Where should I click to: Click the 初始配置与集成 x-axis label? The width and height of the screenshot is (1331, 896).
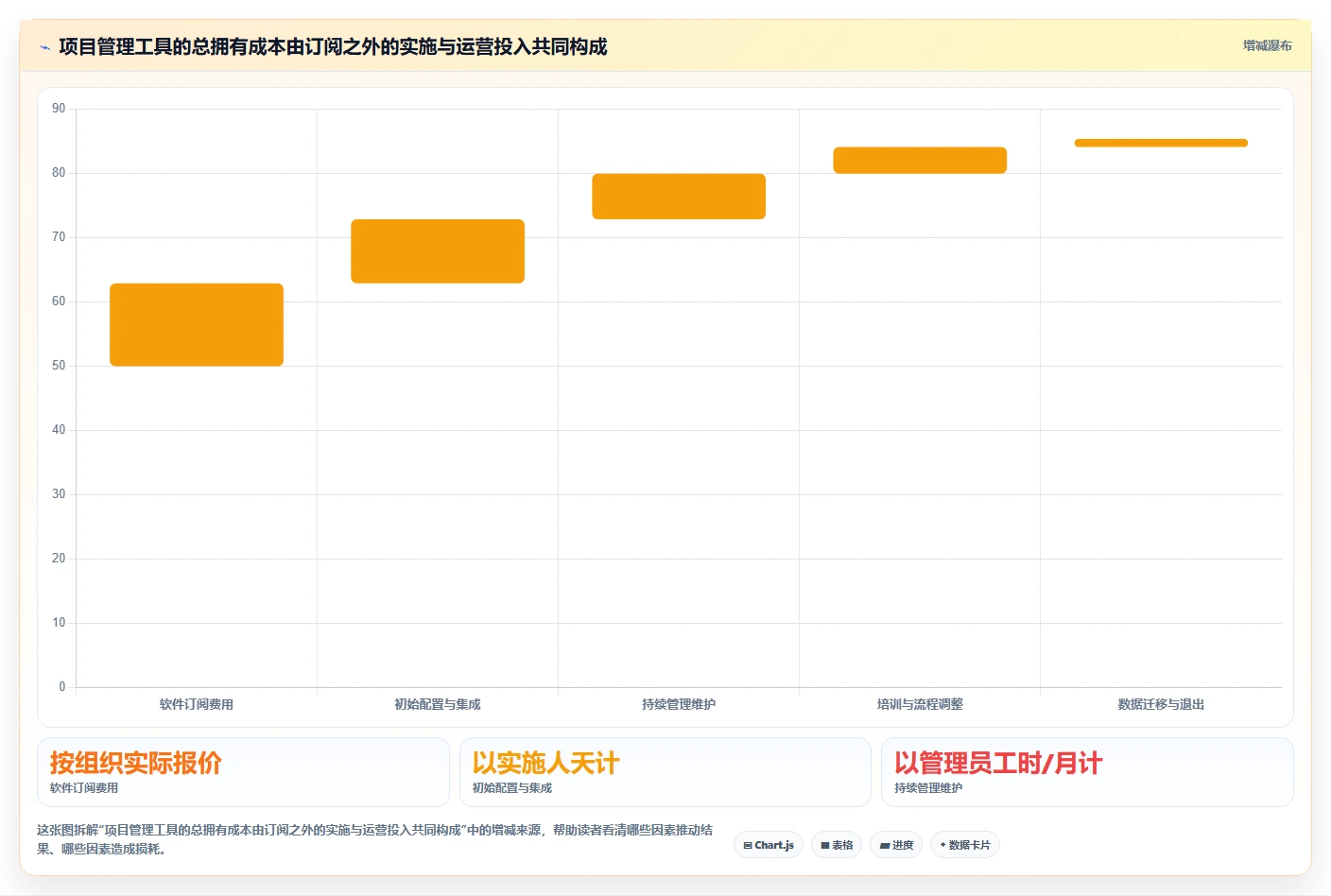point(438,704)
